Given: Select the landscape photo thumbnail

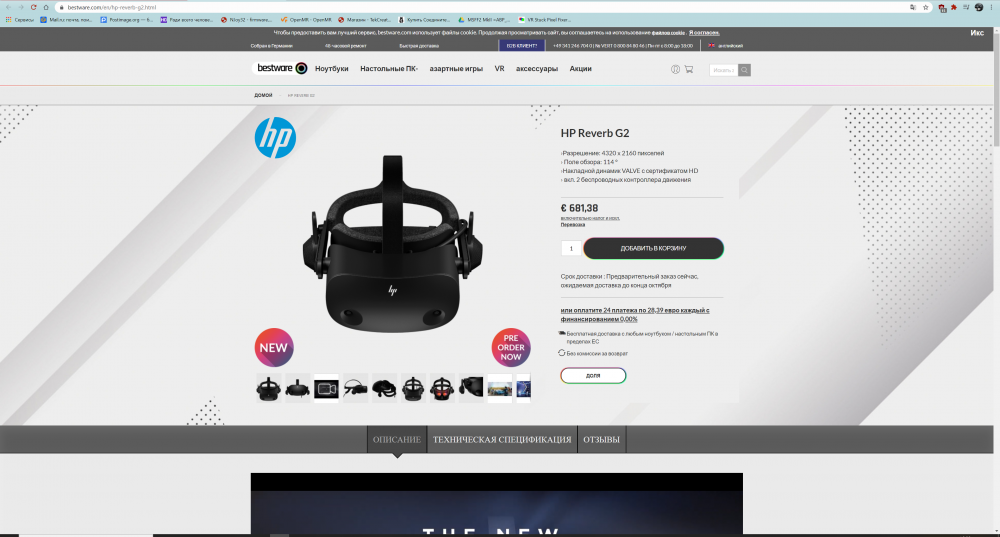Looking at the screenshot, I should pos(499,388).
